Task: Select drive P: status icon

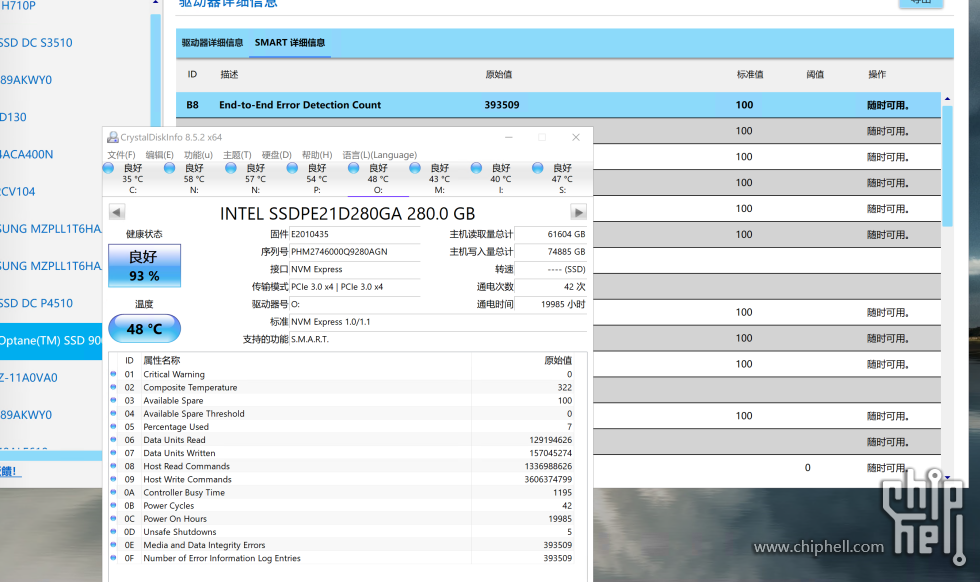Action: click(x=292, y=168)
